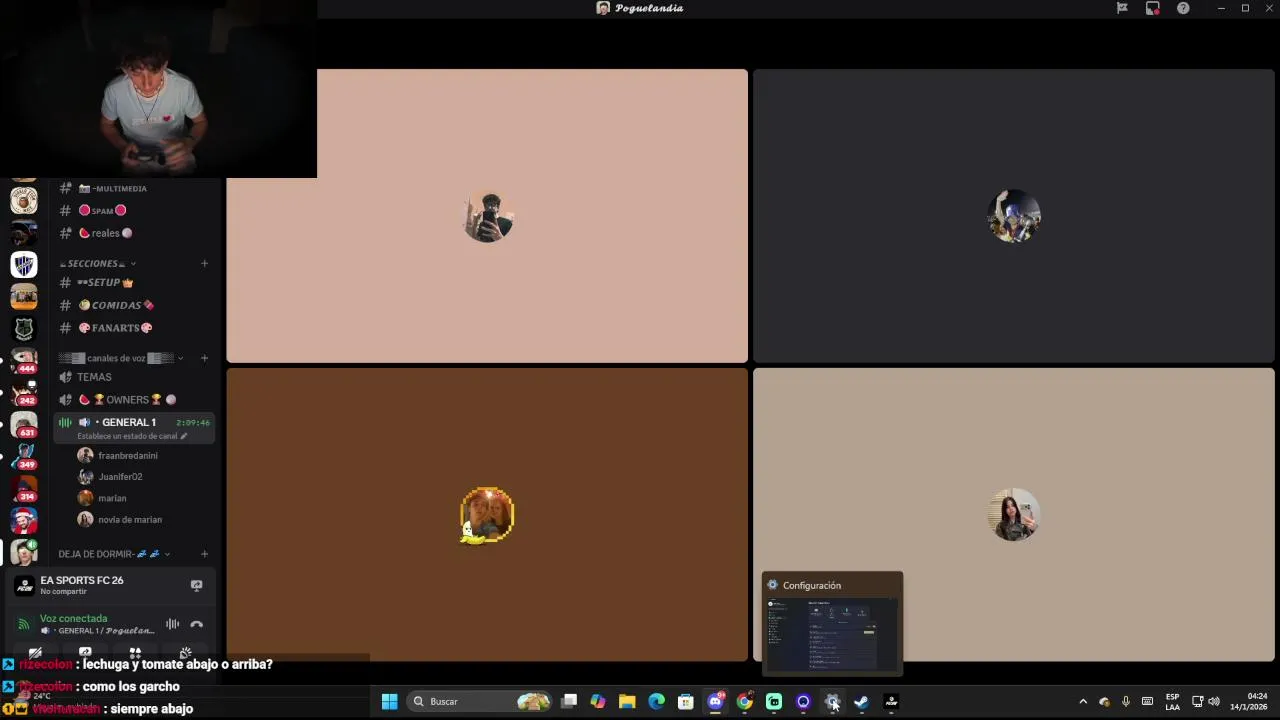Open the taskbar volume speaker icon

coord(1214,701)
